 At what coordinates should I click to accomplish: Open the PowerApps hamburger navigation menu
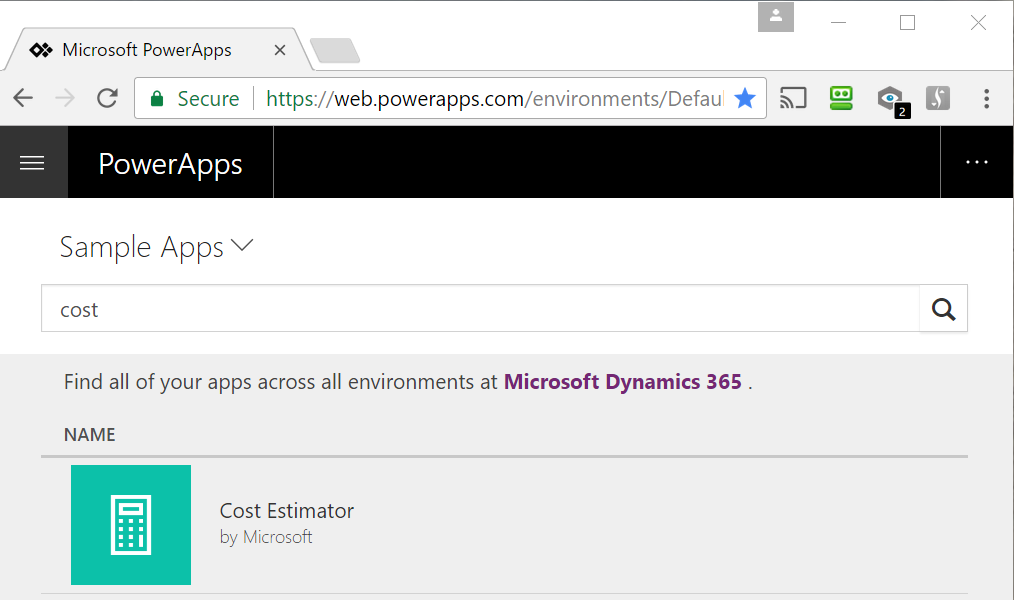click(x=32, y=162)
